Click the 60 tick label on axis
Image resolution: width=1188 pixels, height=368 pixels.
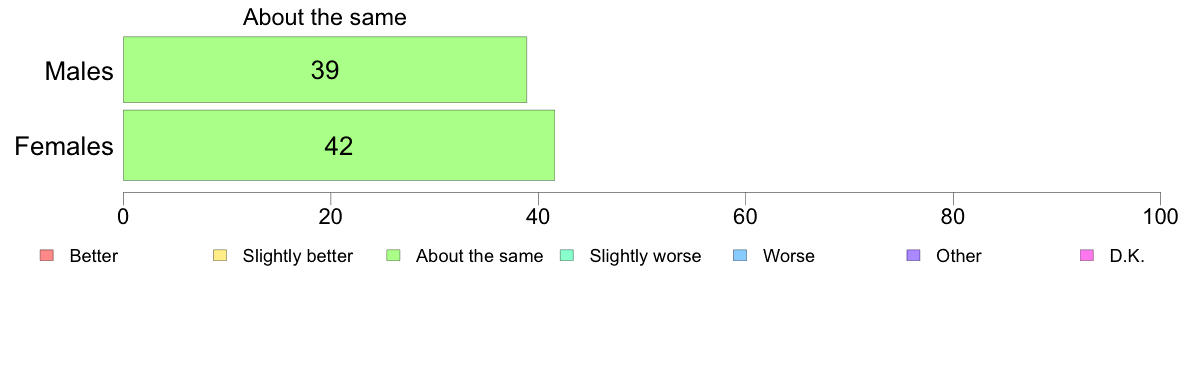click(x=746, y=216)
